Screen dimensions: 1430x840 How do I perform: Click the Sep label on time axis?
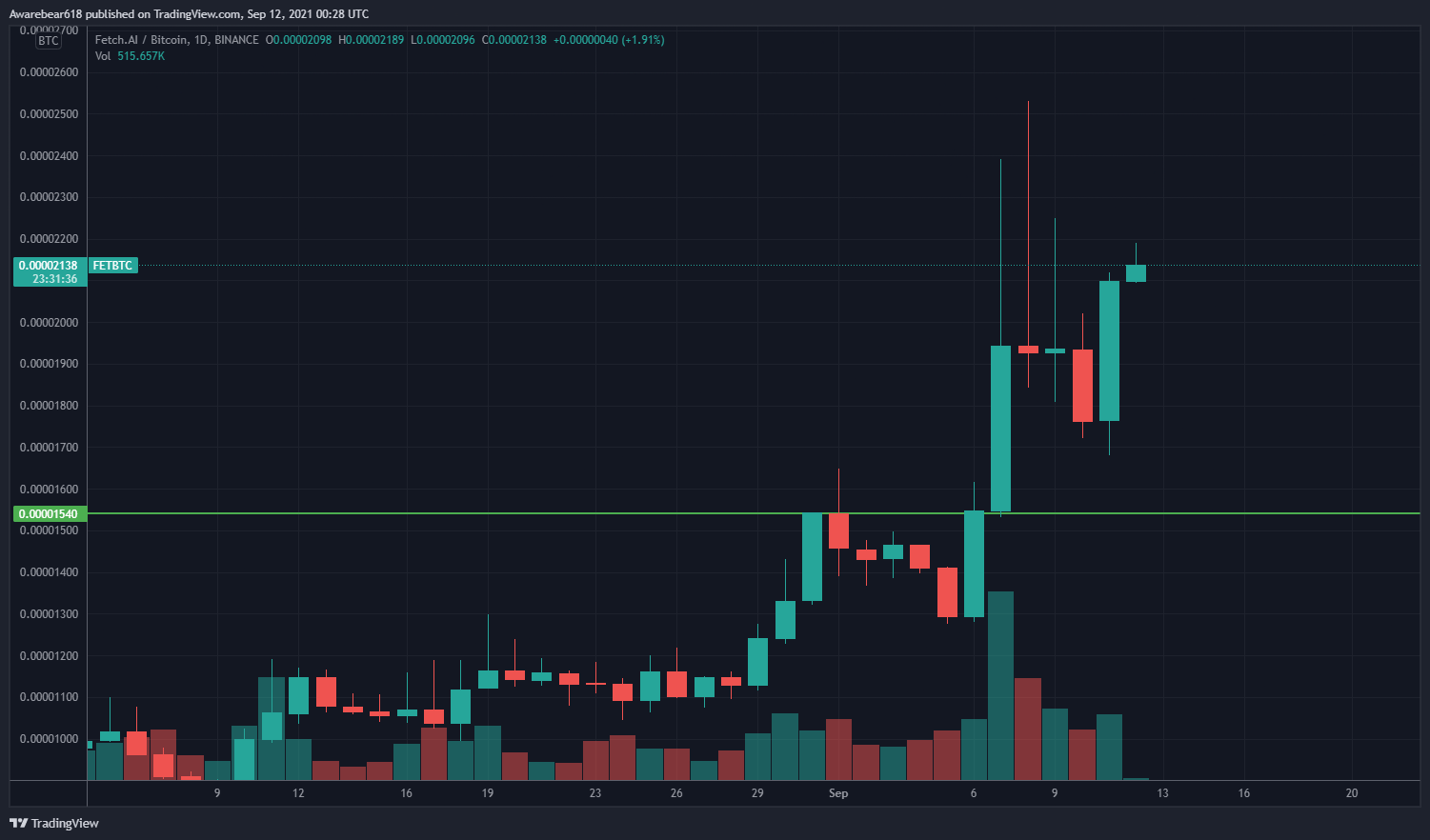(838, 793)
